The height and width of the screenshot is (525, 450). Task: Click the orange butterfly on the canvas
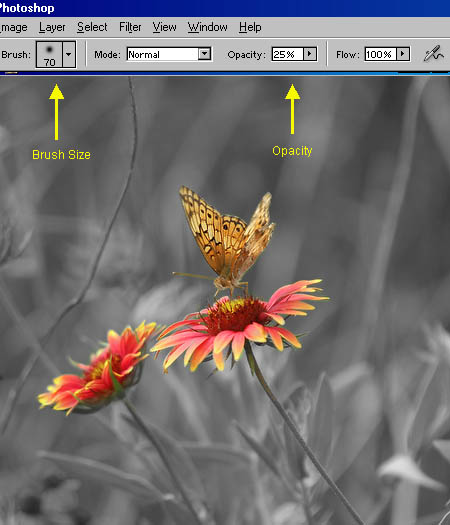pyautogui.click(x=225, y=239)
